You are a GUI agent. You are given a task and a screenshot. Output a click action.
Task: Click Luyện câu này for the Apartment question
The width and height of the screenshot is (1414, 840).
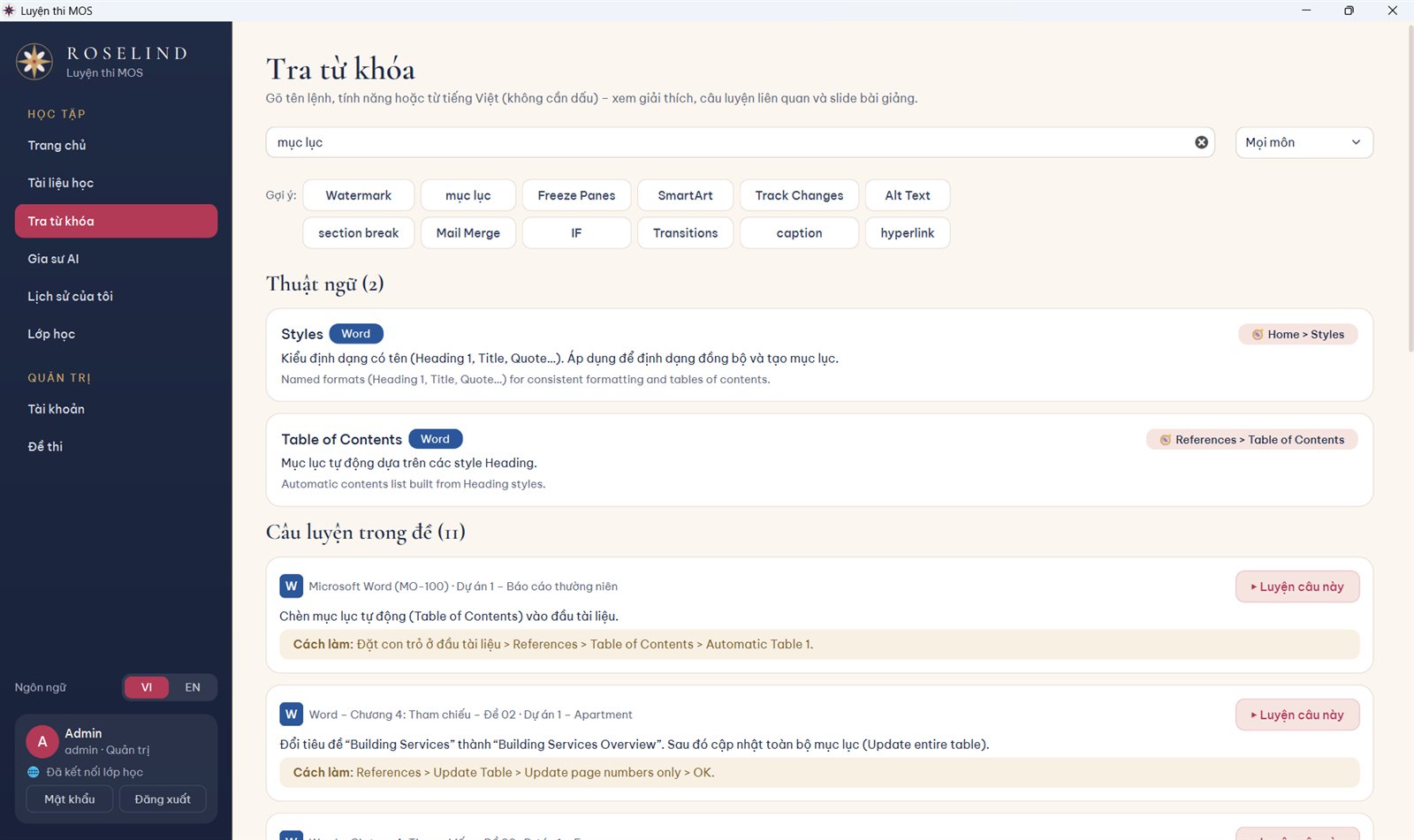1297,715
